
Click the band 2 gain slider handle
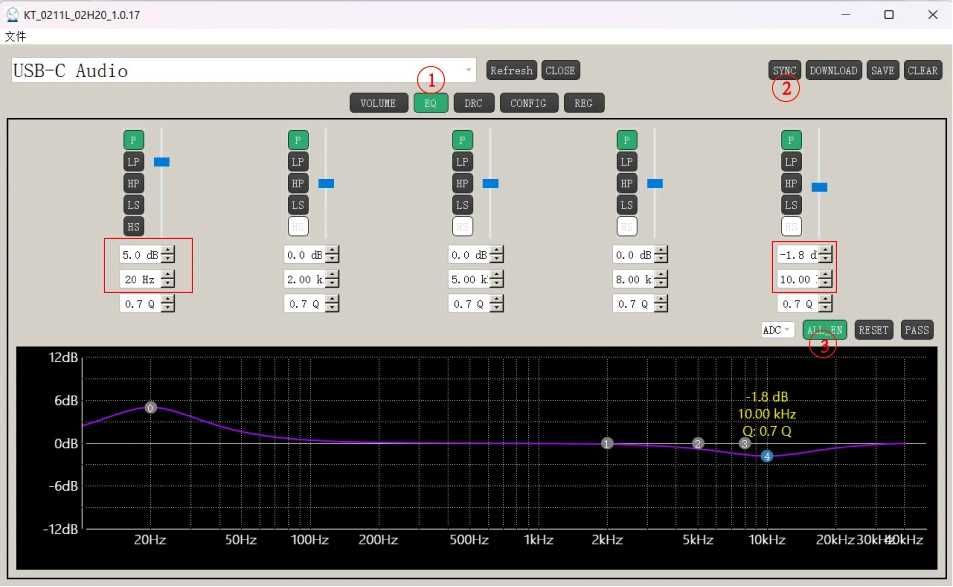[326, 184]
